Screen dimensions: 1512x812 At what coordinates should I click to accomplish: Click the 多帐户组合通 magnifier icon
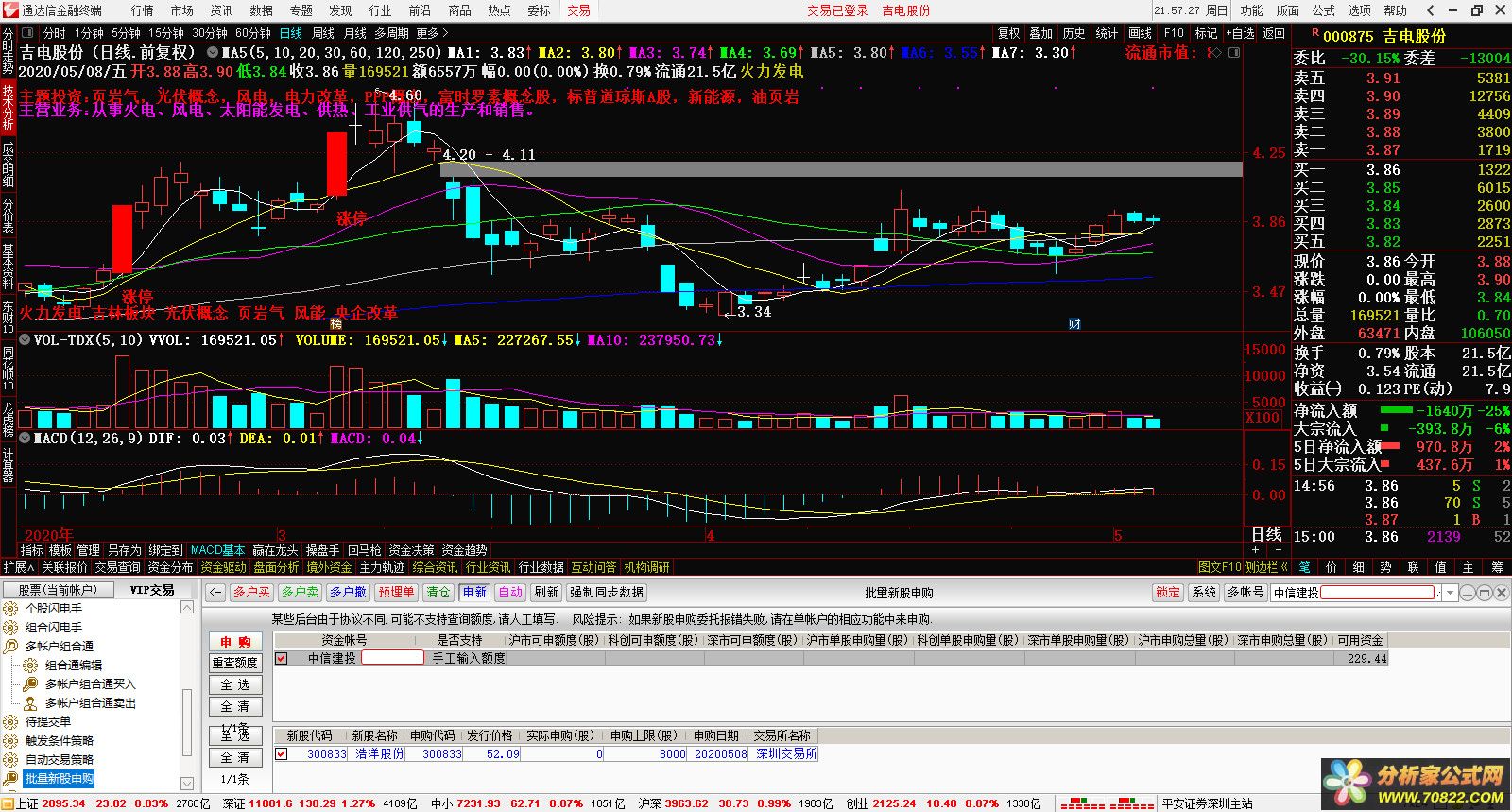[10, 647]
